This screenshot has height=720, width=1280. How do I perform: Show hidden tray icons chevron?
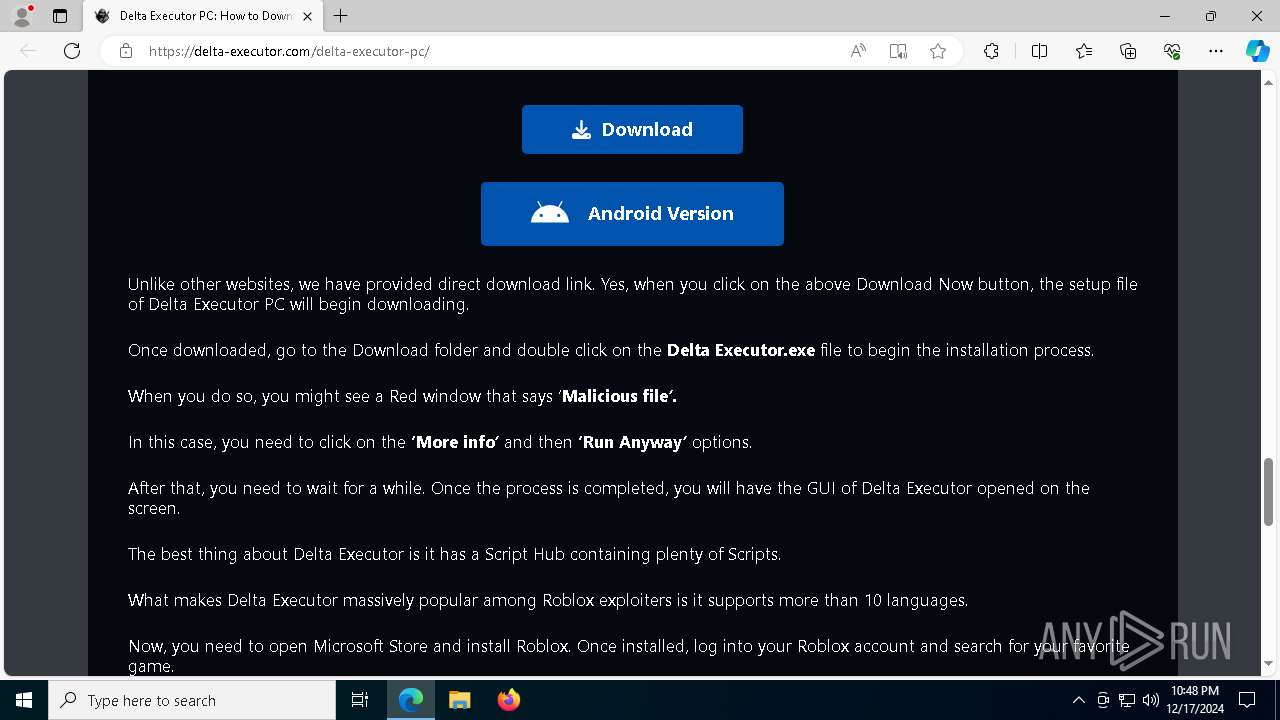tap(1078, 700)
